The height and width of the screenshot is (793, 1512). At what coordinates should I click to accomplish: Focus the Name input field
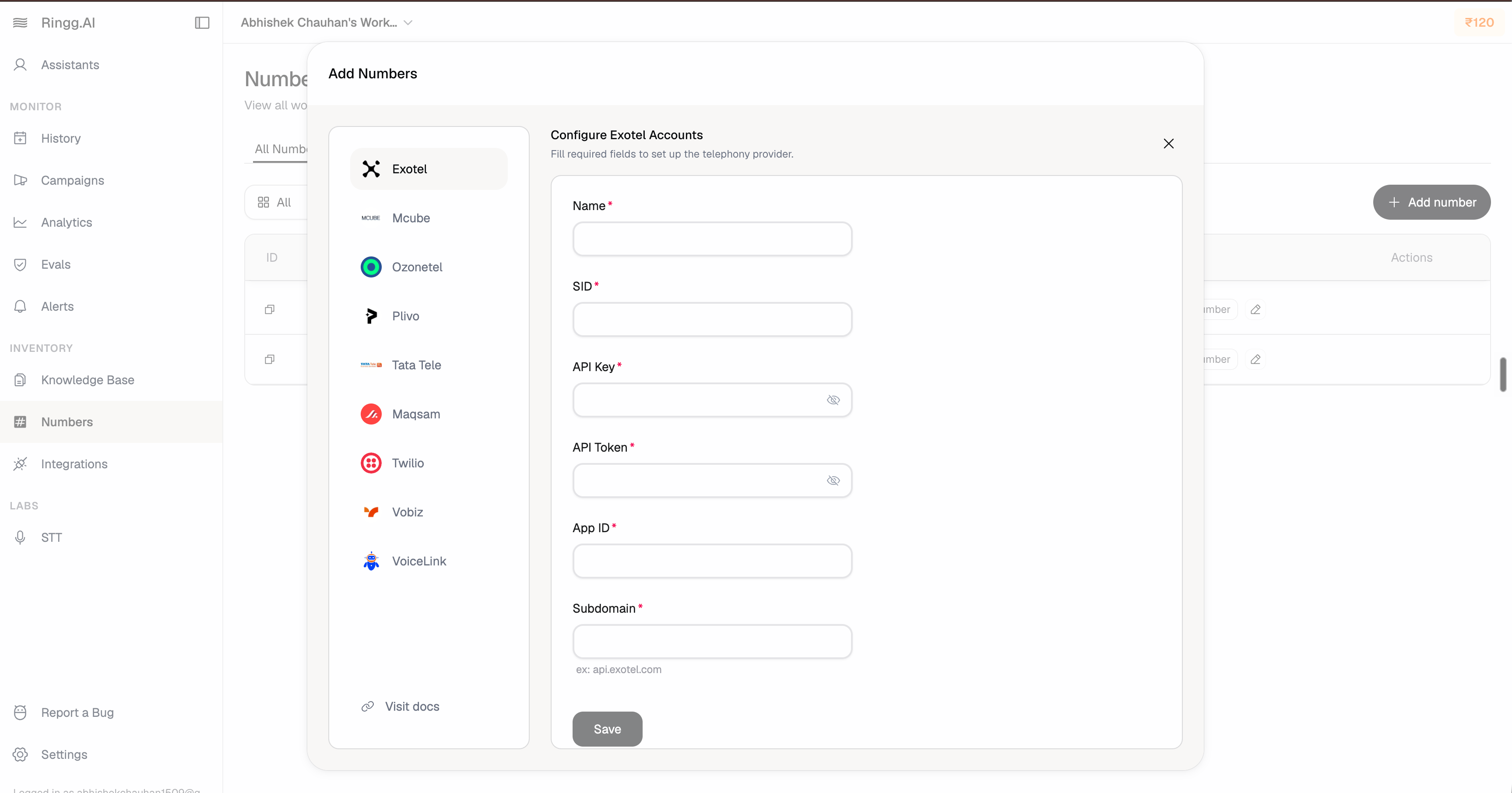click(x=712, y=239)
